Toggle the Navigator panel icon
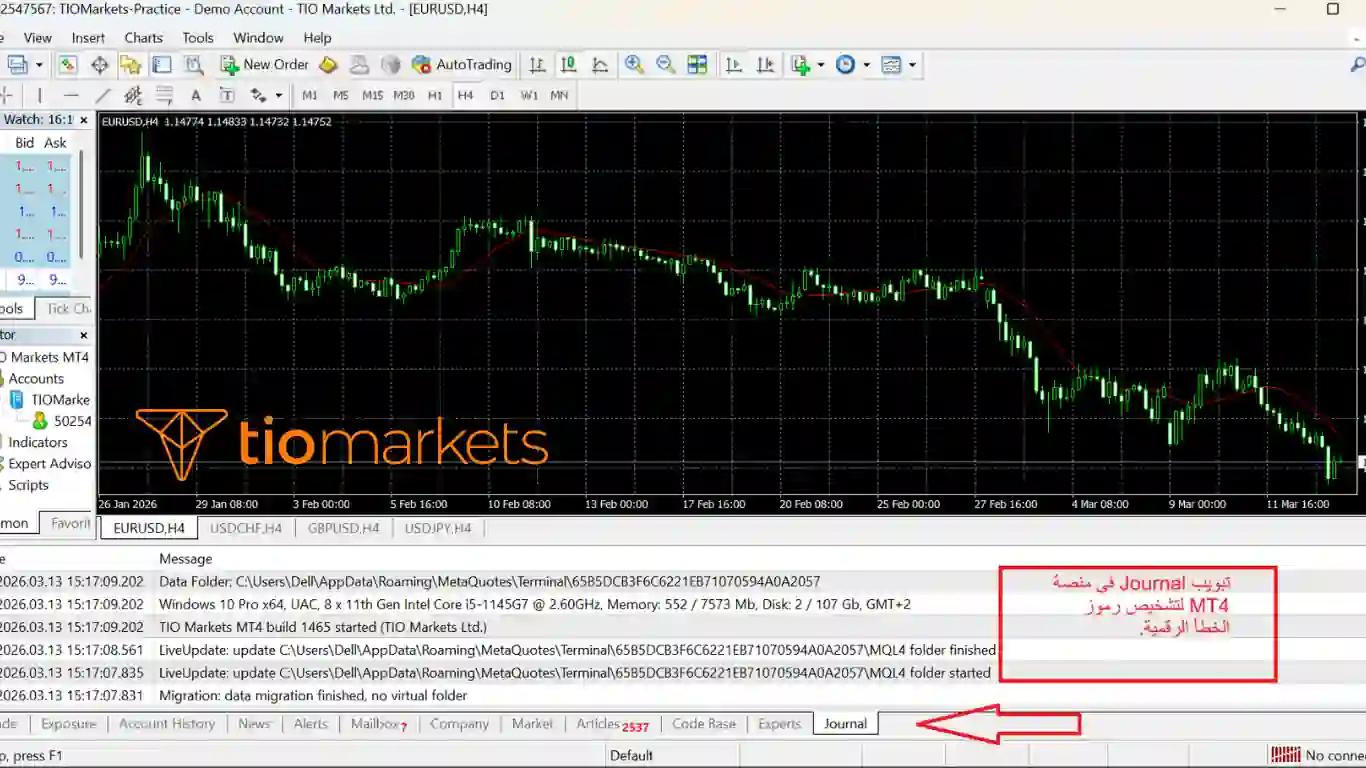 (x=131, y=65)
